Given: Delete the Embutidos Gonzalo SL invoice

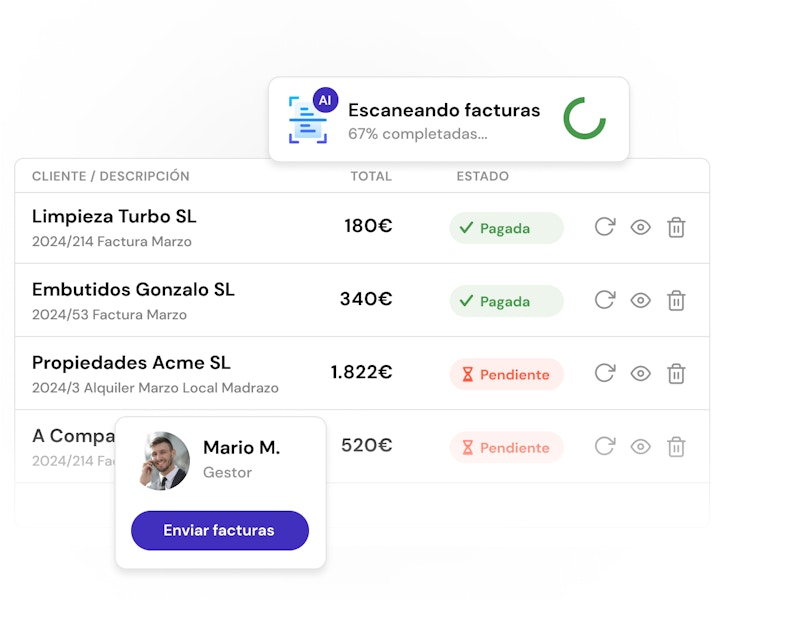Looking at the screenshot, I should coord(676,300).
